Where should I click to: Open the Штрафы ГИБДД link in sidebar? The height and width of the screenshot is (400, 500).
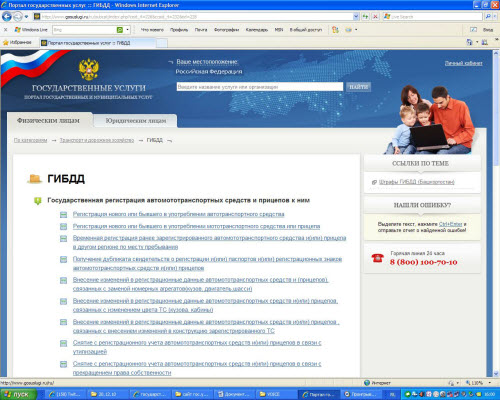[x=417, y=182]
